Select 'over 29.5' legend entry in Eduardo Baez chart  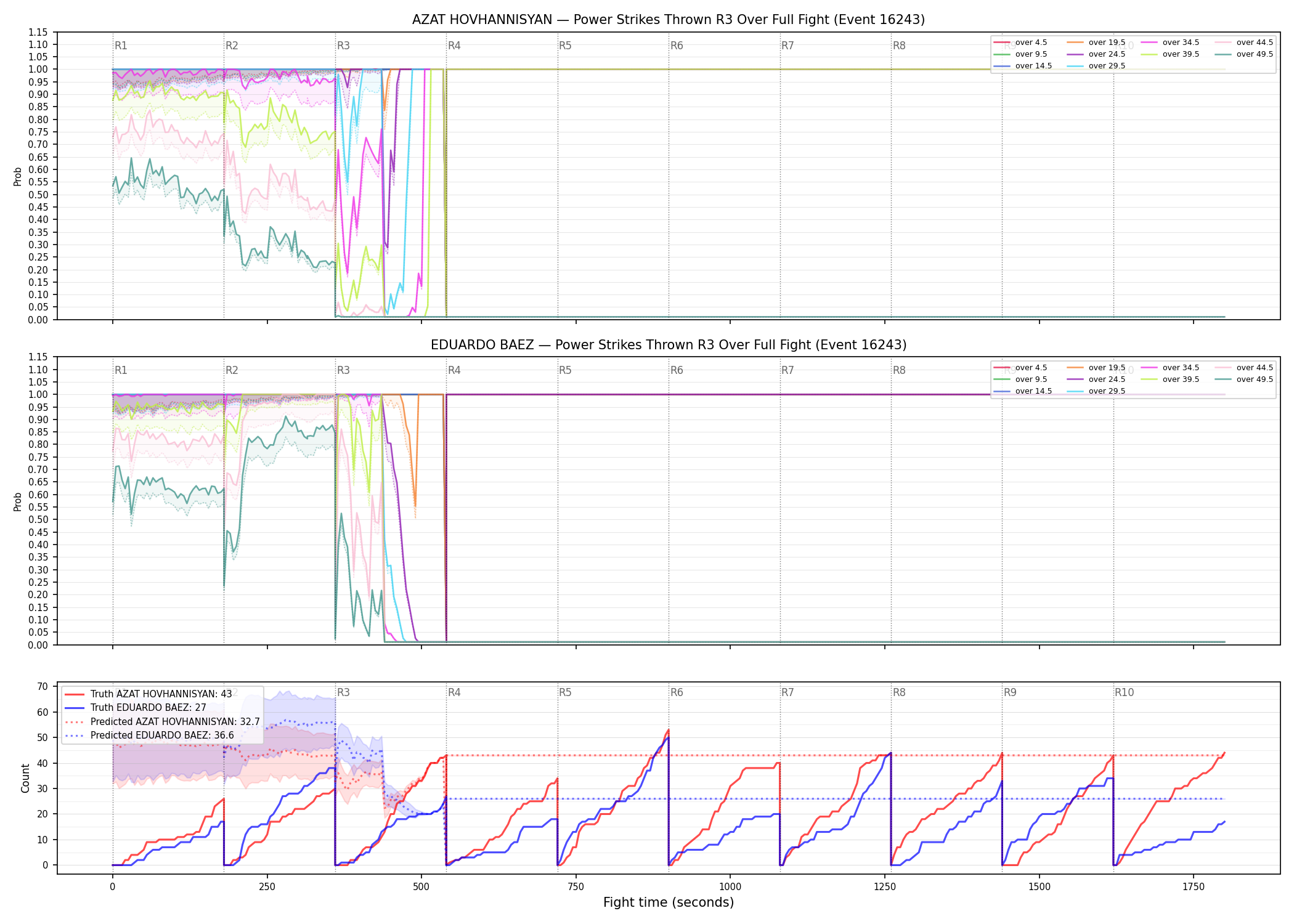(1096, 391)
